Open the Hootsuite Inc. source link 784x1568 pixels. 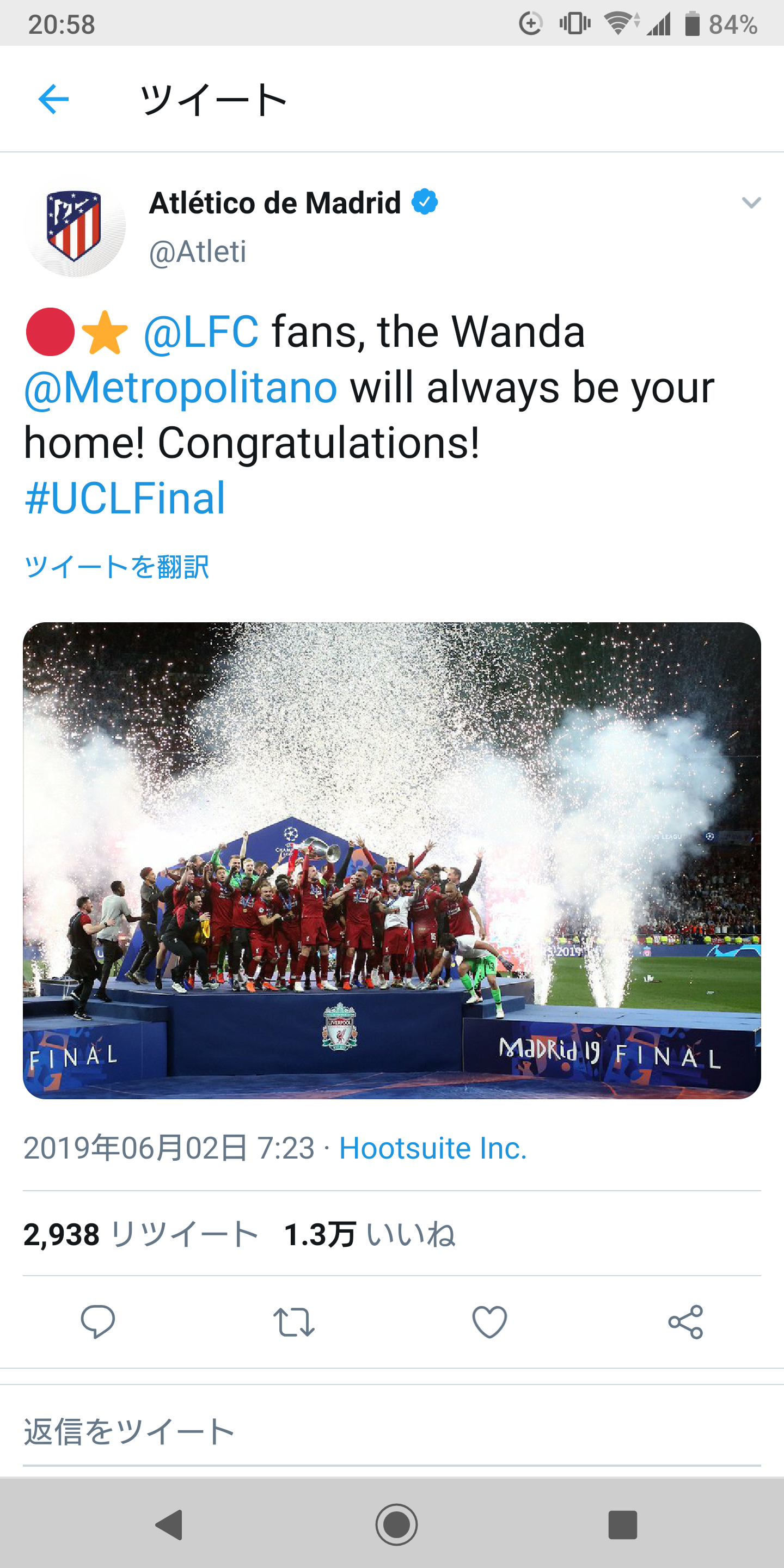coord(433,1148)
